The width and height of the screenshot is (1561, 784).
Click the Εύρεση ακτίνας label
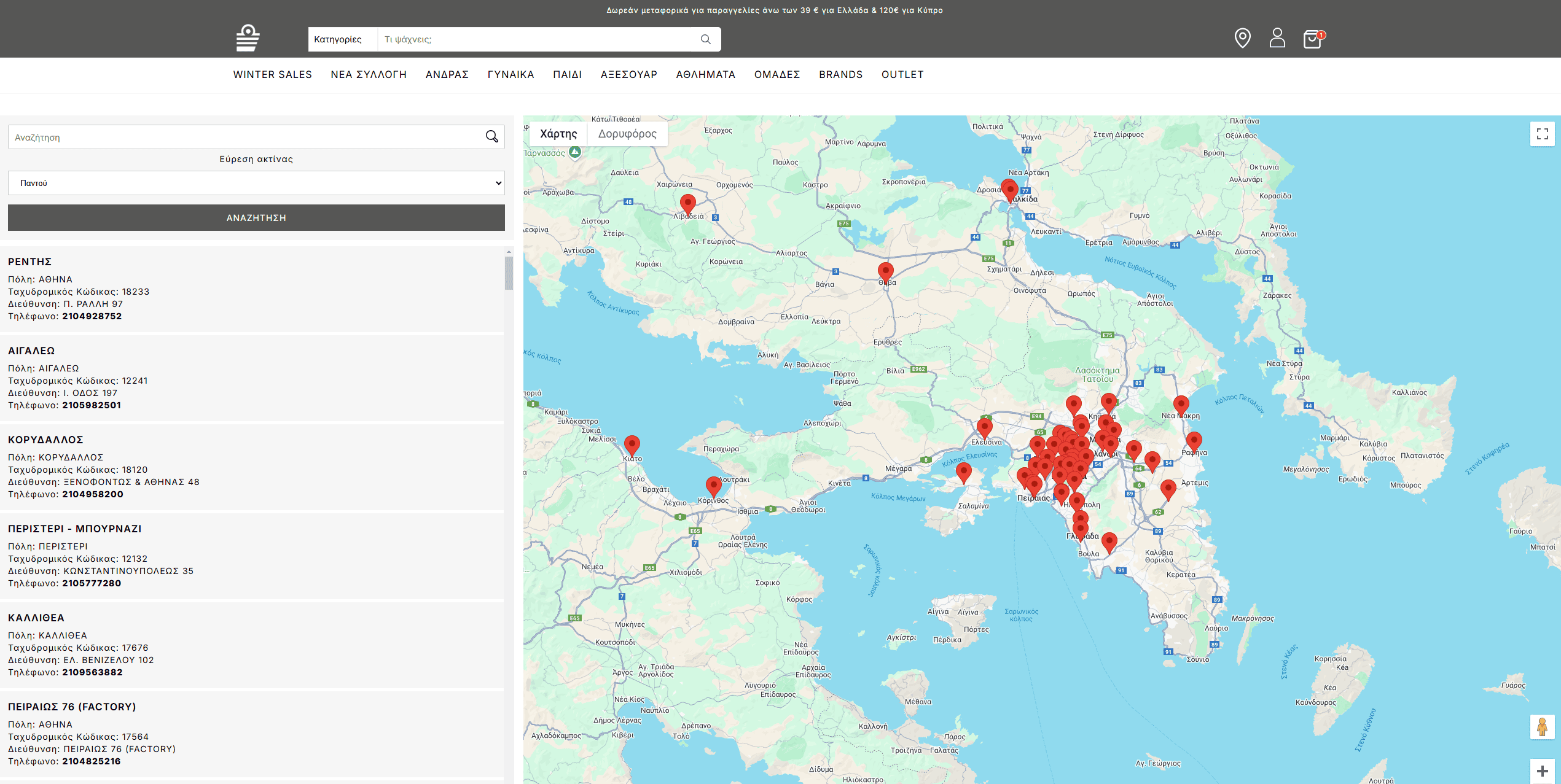pyautogui.click(x=256, y=159)
